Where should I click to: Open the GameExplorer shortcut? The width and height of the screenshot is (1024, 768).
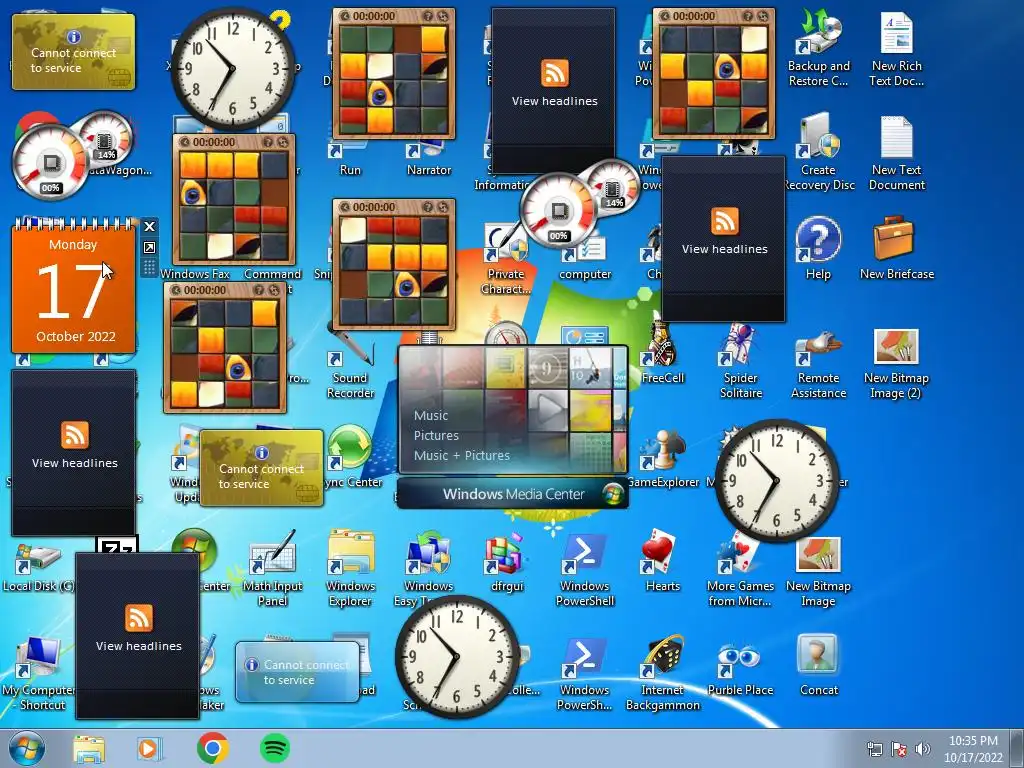tap(662, 457)
